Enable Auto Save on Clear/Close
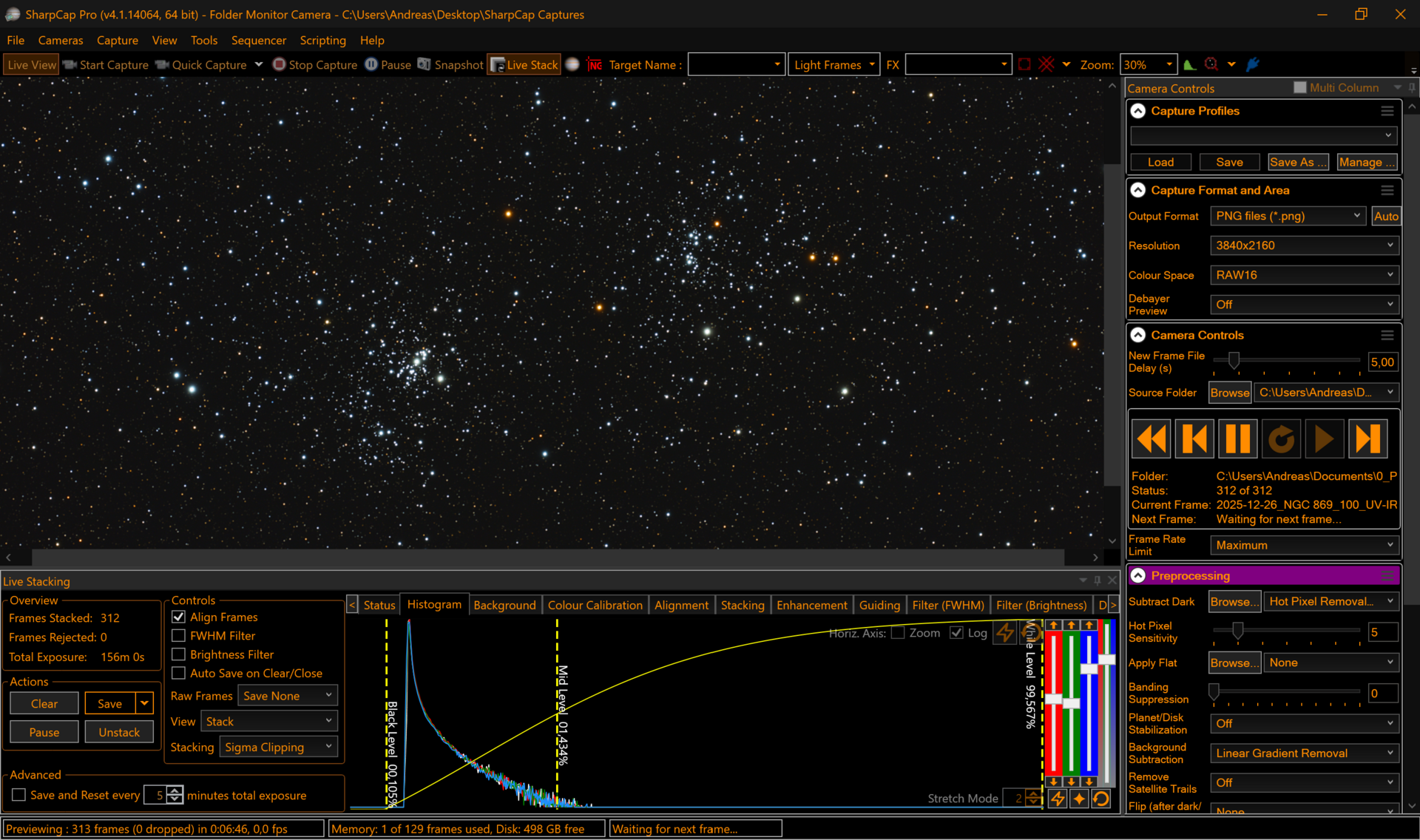Image resolution: width=1420 pixels, height=840 pixels. [178, 673]
